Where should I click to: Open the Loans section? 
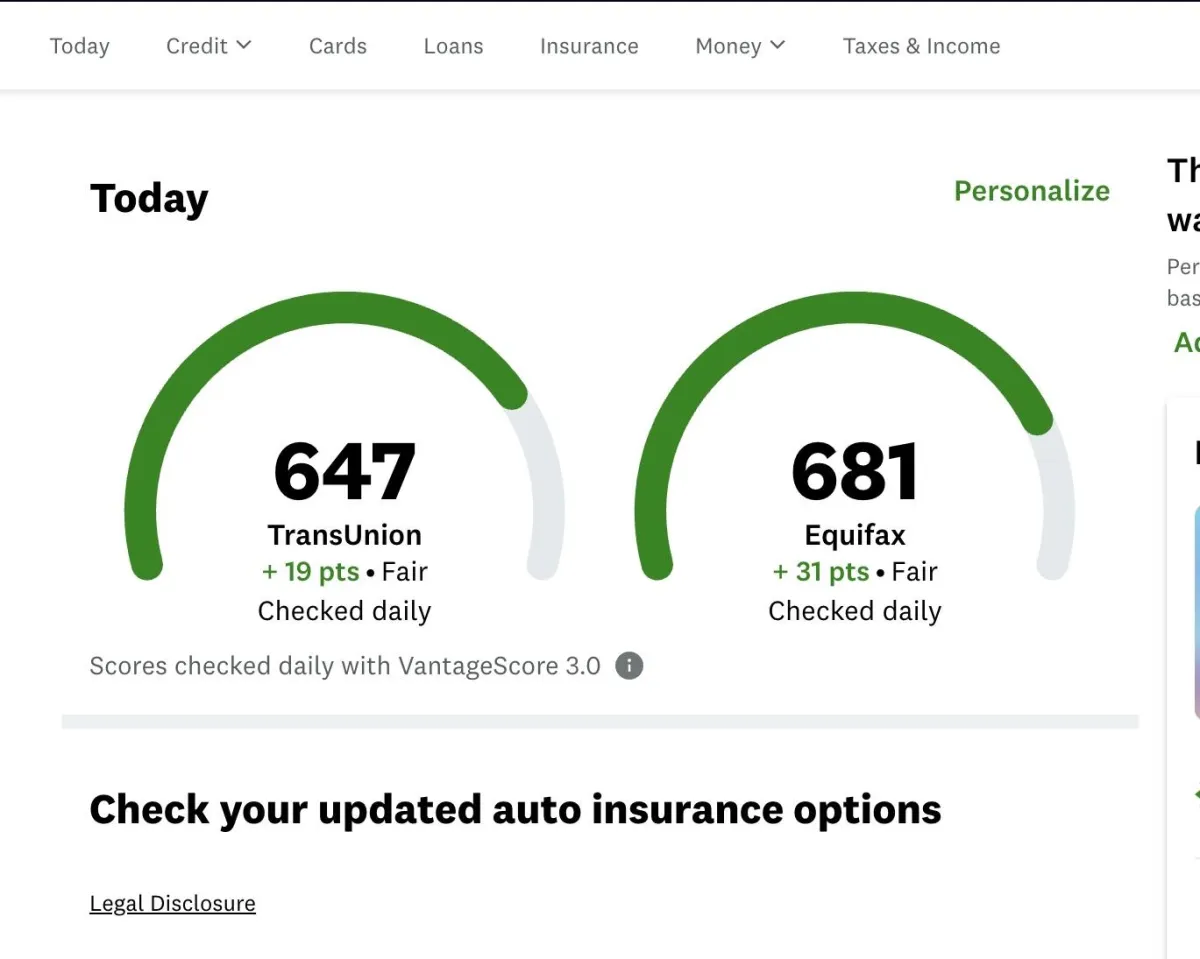(x=453, y=46)
